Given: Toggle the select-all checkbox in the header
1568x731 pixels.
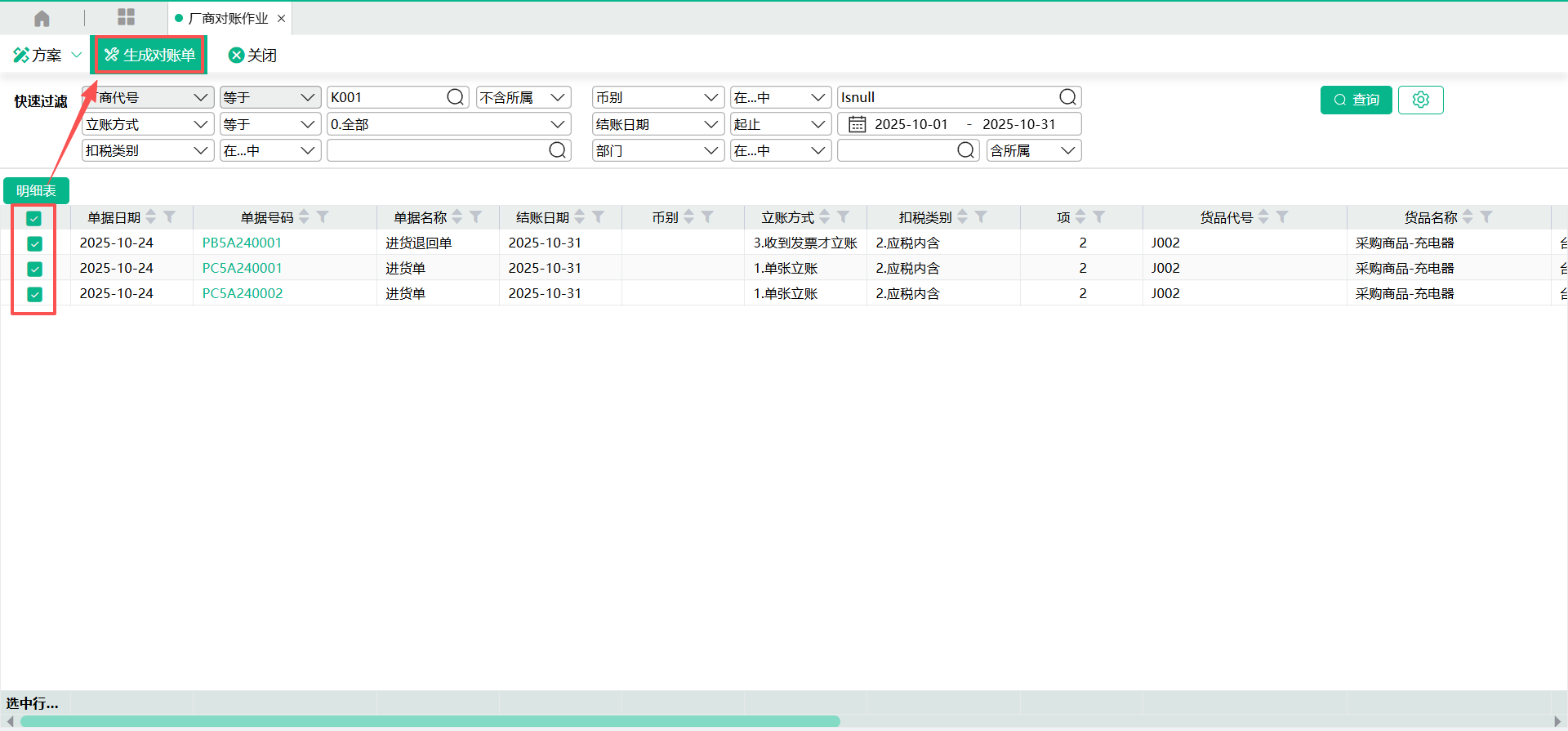Looking at the screenshot, I should click(34, 218).
